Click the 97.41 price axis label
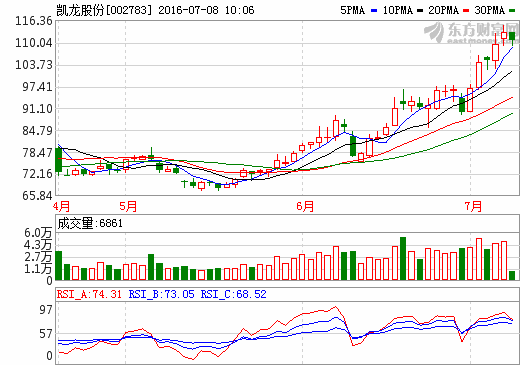 [x=37, y=87]
